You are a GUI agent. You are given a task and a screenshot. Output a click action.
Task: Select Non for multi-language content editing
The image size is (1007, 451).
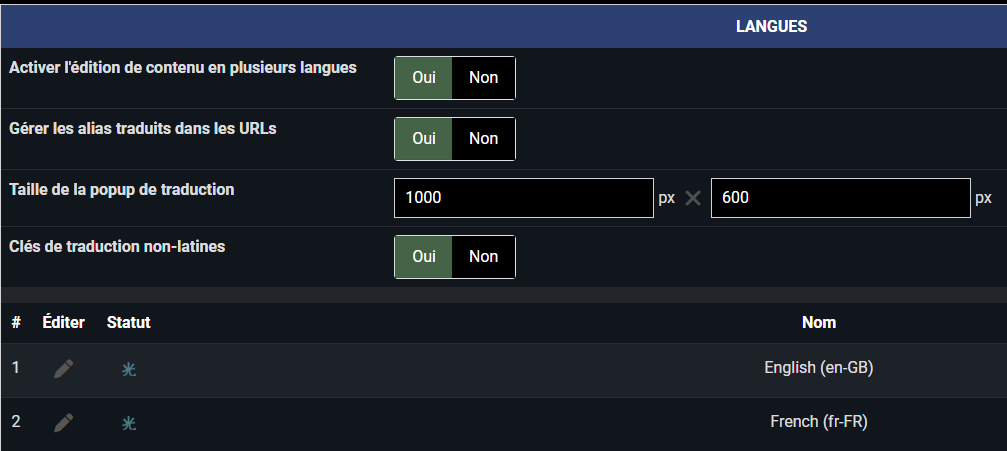coord(484,78)
